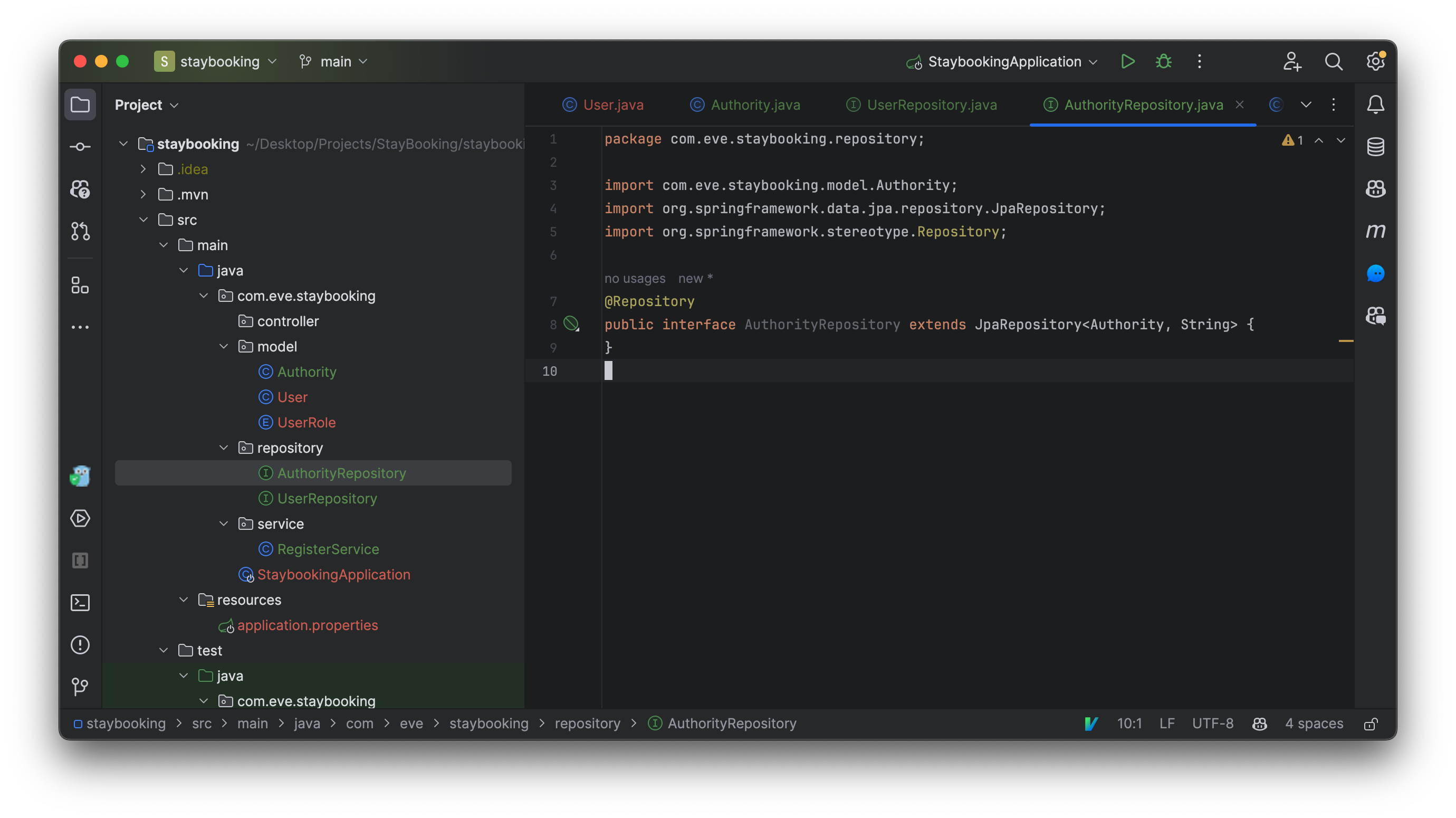Image resolution: width=1456 pixels, height=818 pixels.
Task: Click the Spring bean gutter icon on line 8
Action: point(572,324)
